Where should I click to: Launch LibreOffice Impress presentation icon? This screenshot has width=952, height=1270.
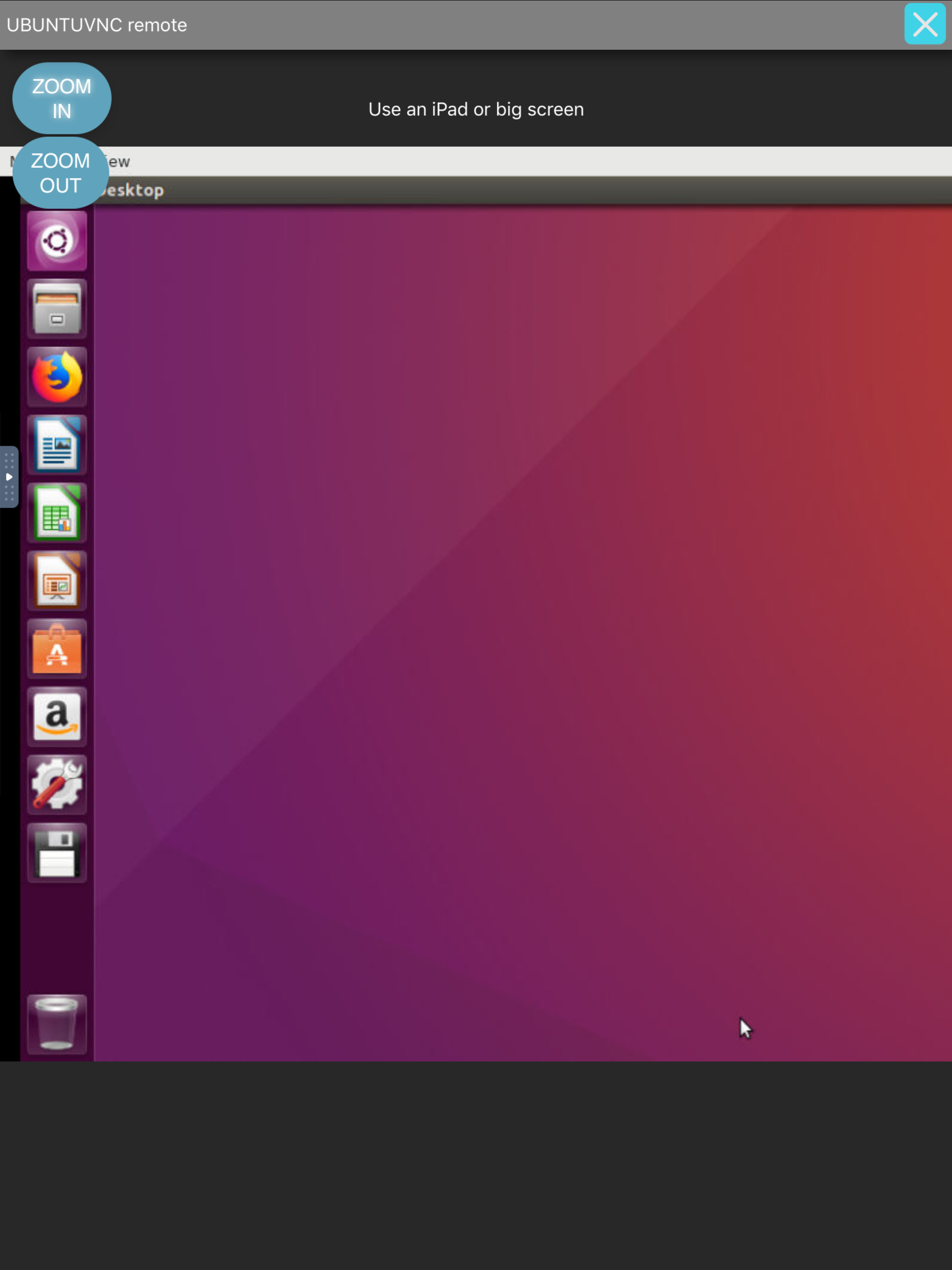[57, 581]
